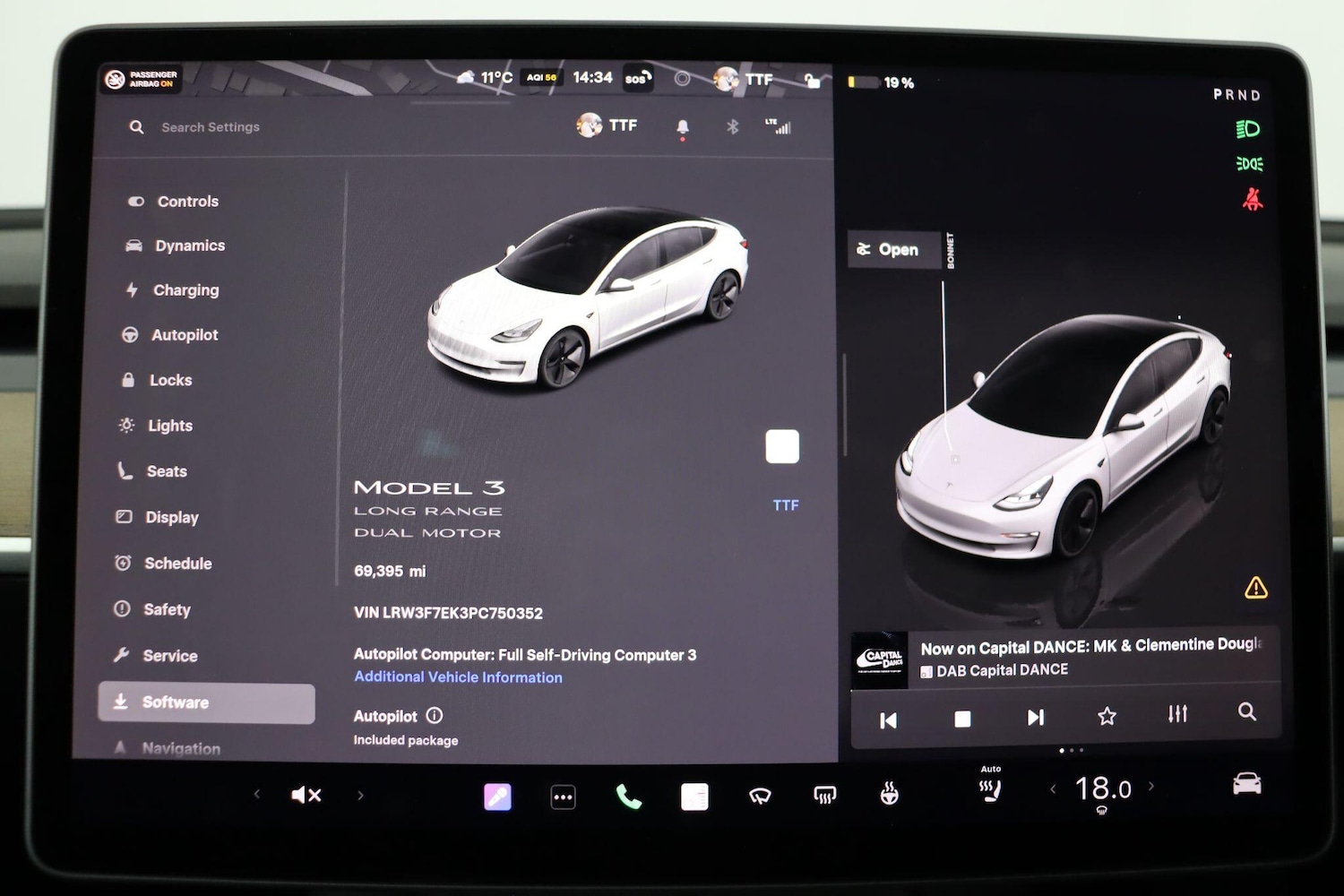Tap the orange warning triangle on the car view

[1254, 587]
